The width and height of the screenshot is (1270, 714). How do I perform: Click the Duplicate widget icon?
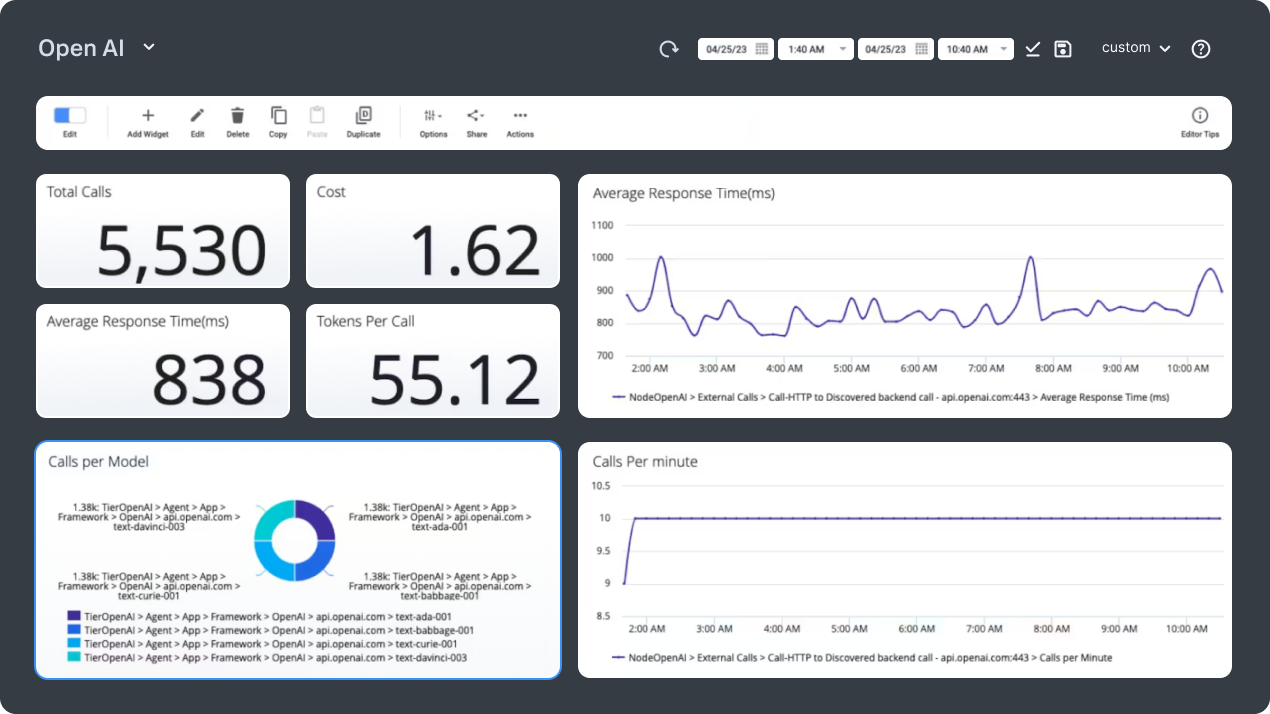pos(363,115)
